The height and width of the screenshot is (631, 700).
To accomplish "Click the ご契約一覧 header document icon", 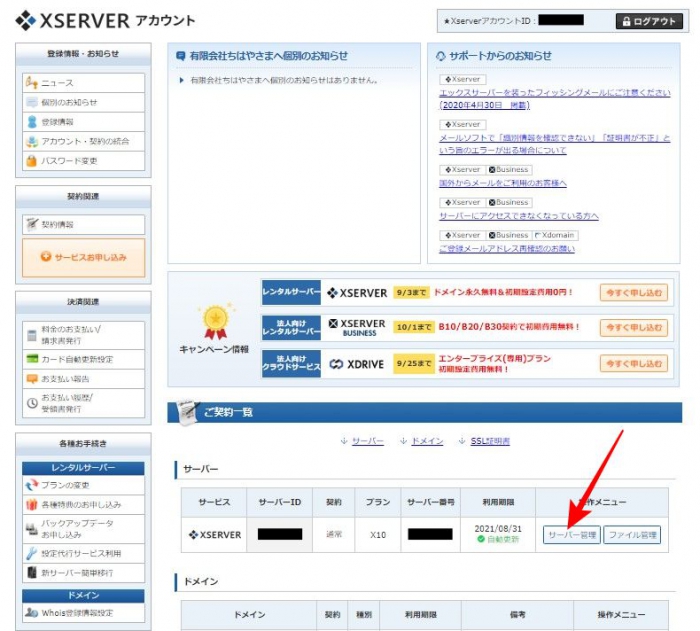I will click(188, 412).
